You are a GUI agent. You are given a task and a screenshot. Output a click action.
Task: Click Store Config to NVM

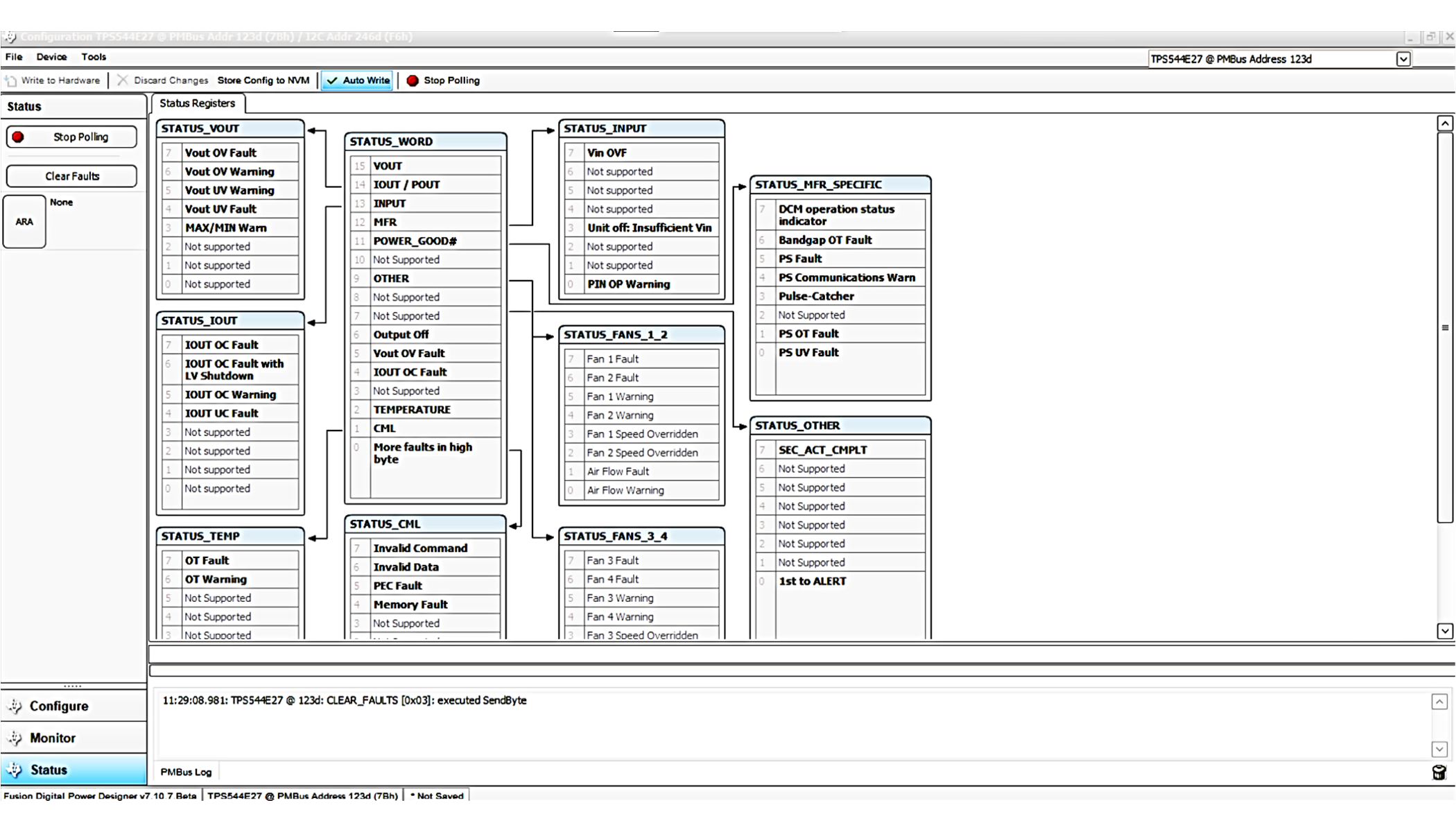click(263, 80)
